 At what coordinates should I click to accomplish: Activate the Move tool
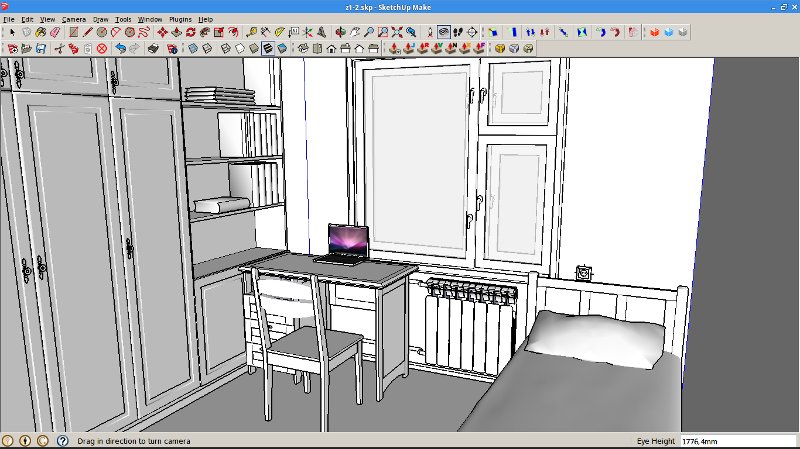[162, 32]
